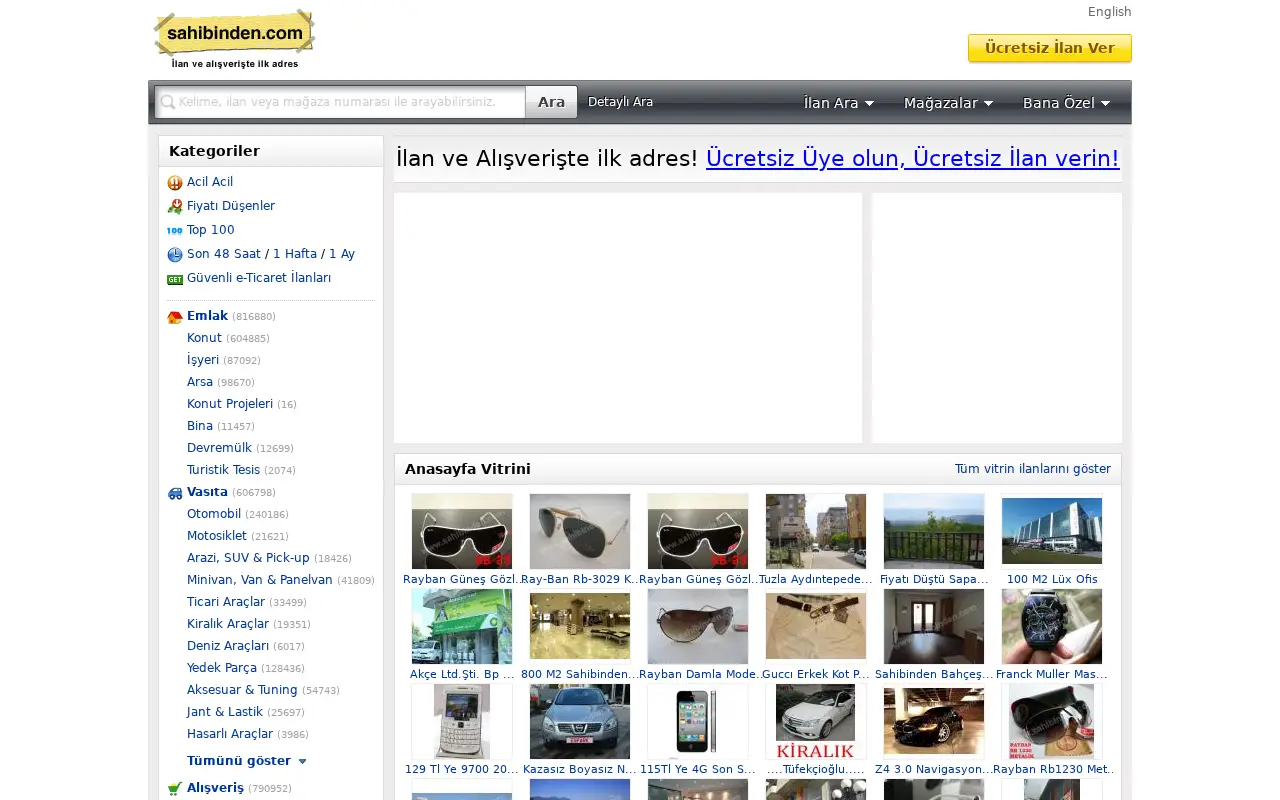The width and height of the screenshot is (1280, 800).
Task: Click the Alışveriş shopping cart icon
Action: 175,788
